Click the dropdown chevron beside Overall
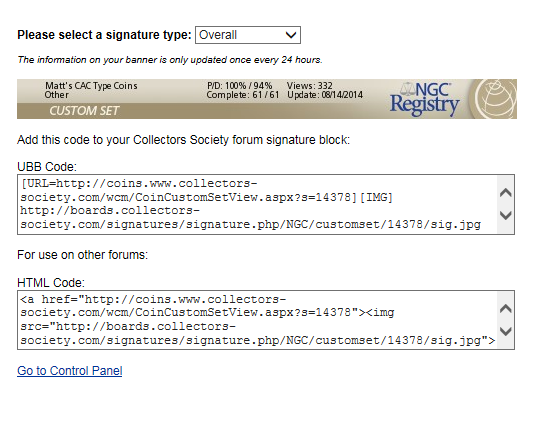The width and height of the screenshot is (550, 425). click(291, 35)
